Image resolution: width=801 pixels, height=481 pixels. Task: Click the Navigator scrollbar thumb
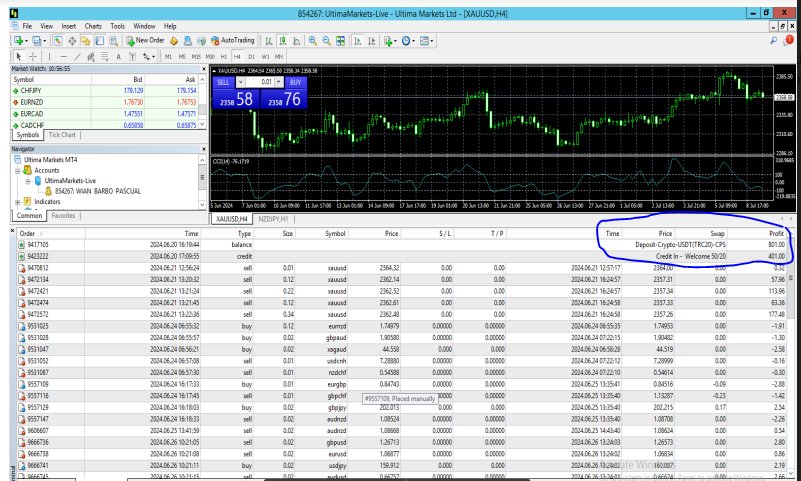[x=202, y=177]
